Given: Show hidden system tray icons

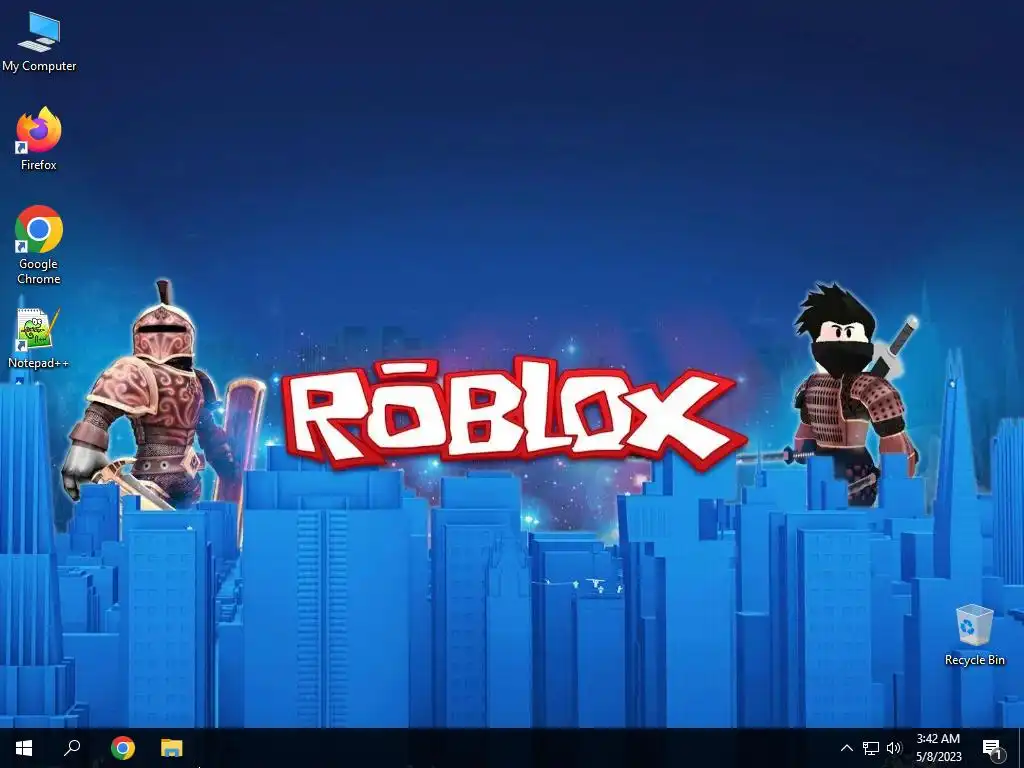Looking at the screenshot, I should point(846,748).
